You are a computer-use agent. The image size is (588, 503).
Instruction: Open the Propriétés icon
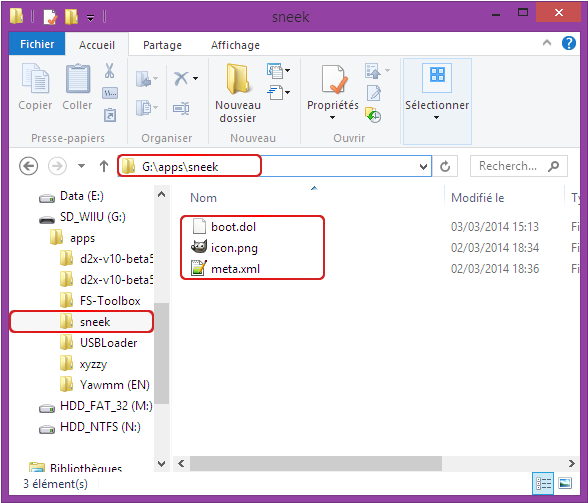pyautogui.click(x=334, y=79)
